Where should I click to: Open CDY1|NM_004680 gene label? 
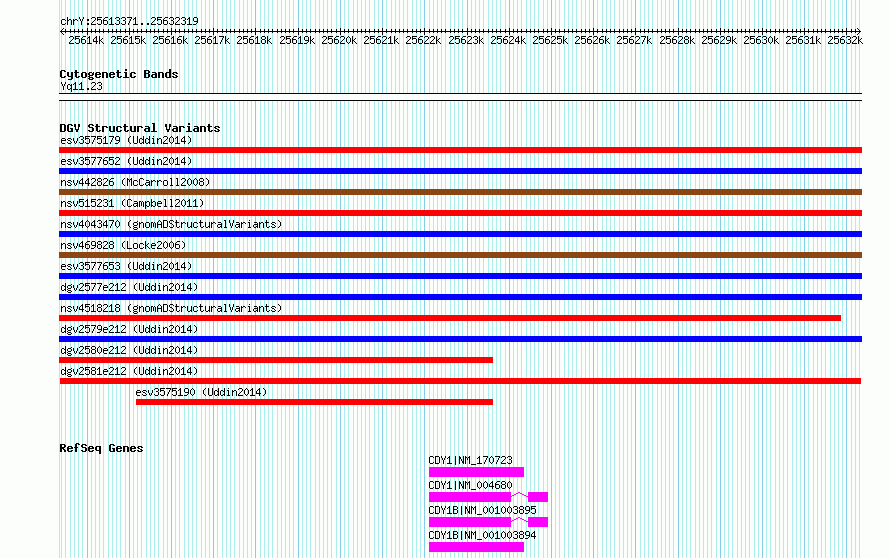pyautogui.click(x=471, y=485)
